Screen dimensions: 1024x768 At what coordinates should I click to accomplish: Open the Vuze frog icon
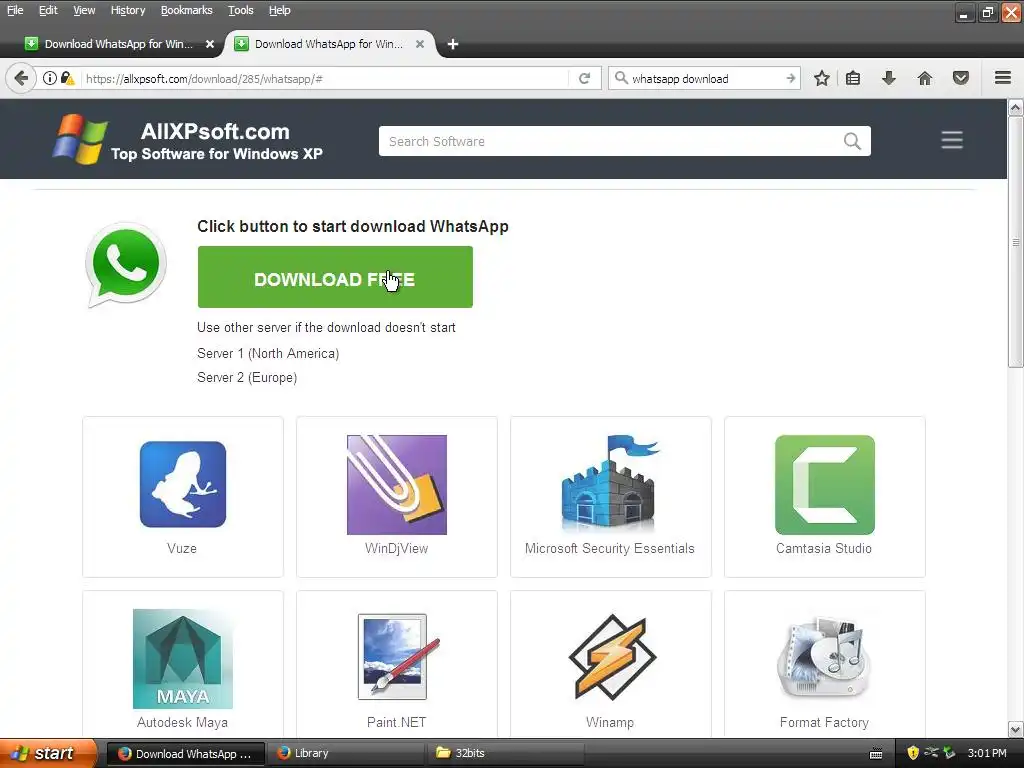pyautogui.click(x=183, y=484)
